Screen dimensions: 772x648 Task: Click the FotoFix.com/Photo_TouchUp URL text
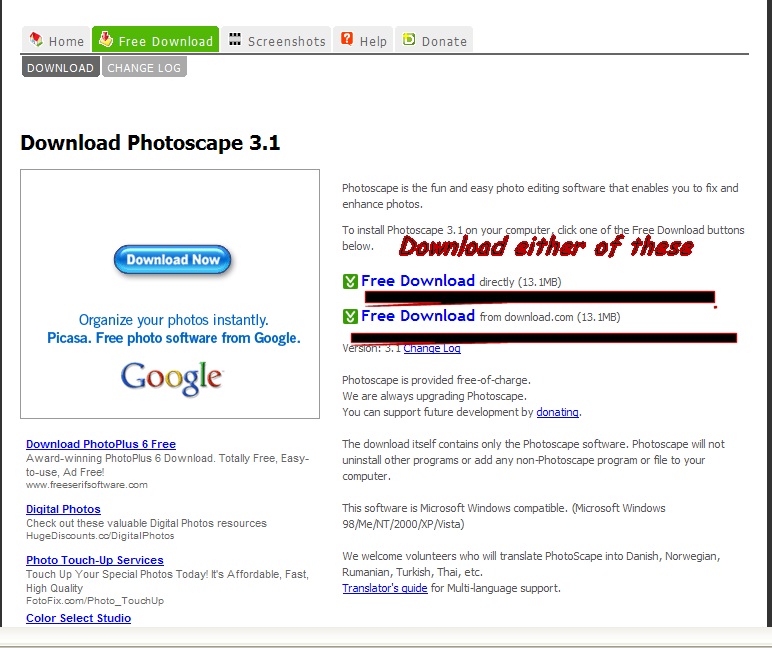click(95, 601)
